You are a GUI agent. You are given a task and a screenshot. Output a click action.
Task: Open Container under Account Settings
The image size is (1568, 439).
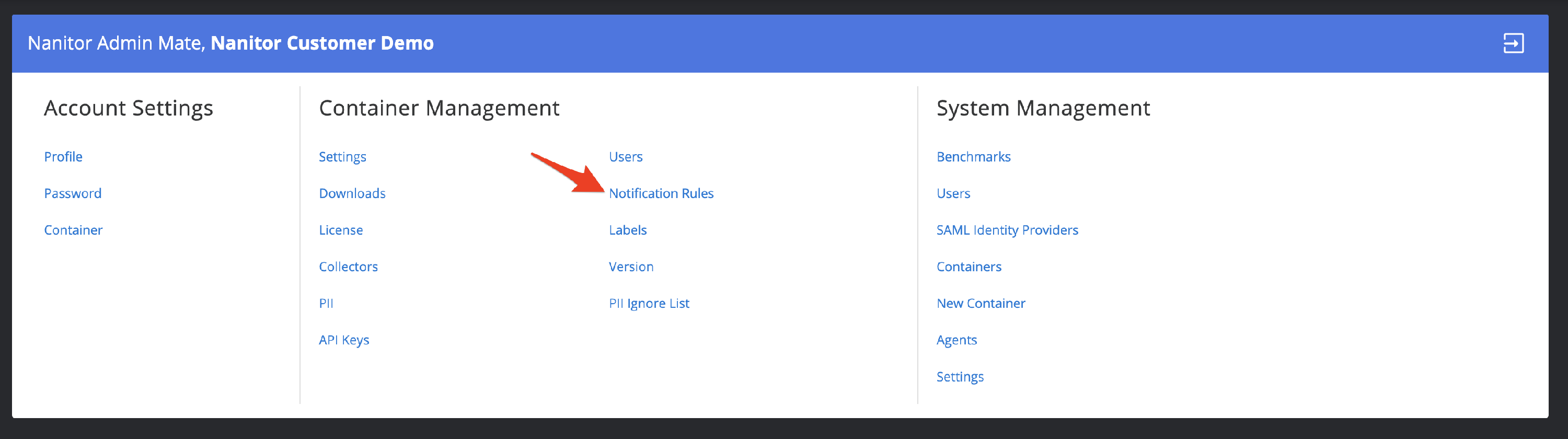(x=73, y=230)
